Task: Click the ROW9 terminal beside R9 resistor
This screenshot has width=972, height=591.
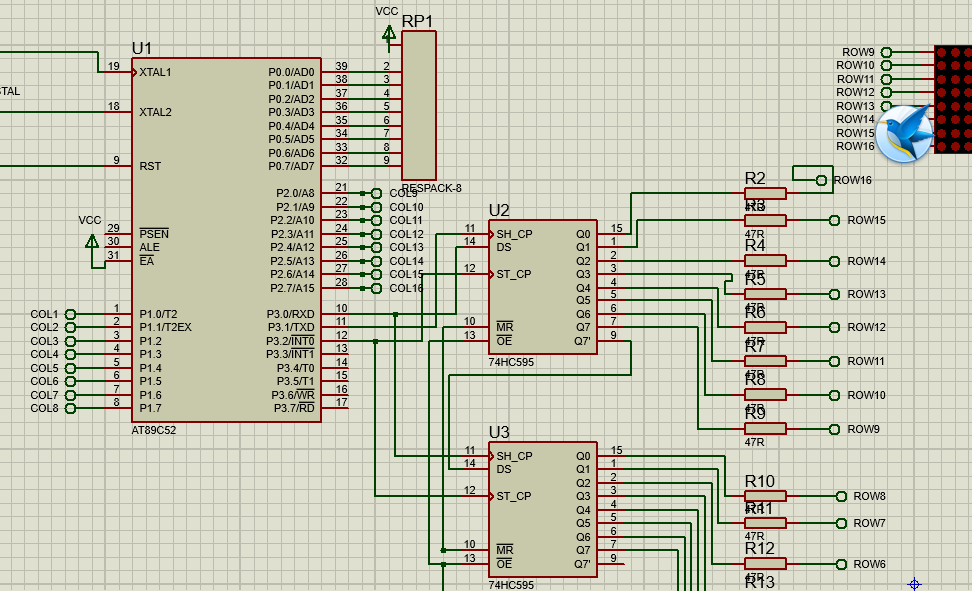Action: 834,429
